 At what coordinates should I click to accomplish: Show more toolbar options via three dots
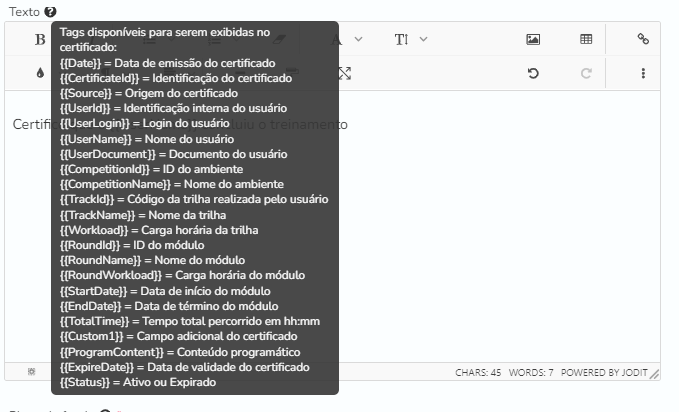coord(643,73)
